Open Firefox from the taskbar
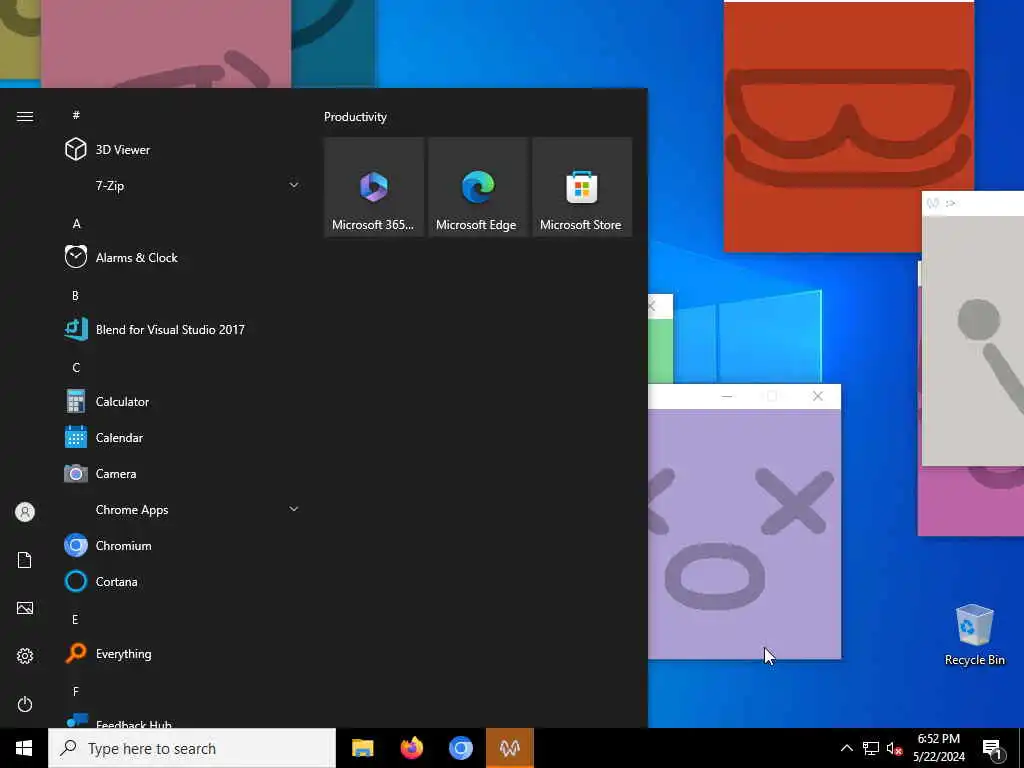The height and width of the screenshot is (768, 1024). (411, 748)
